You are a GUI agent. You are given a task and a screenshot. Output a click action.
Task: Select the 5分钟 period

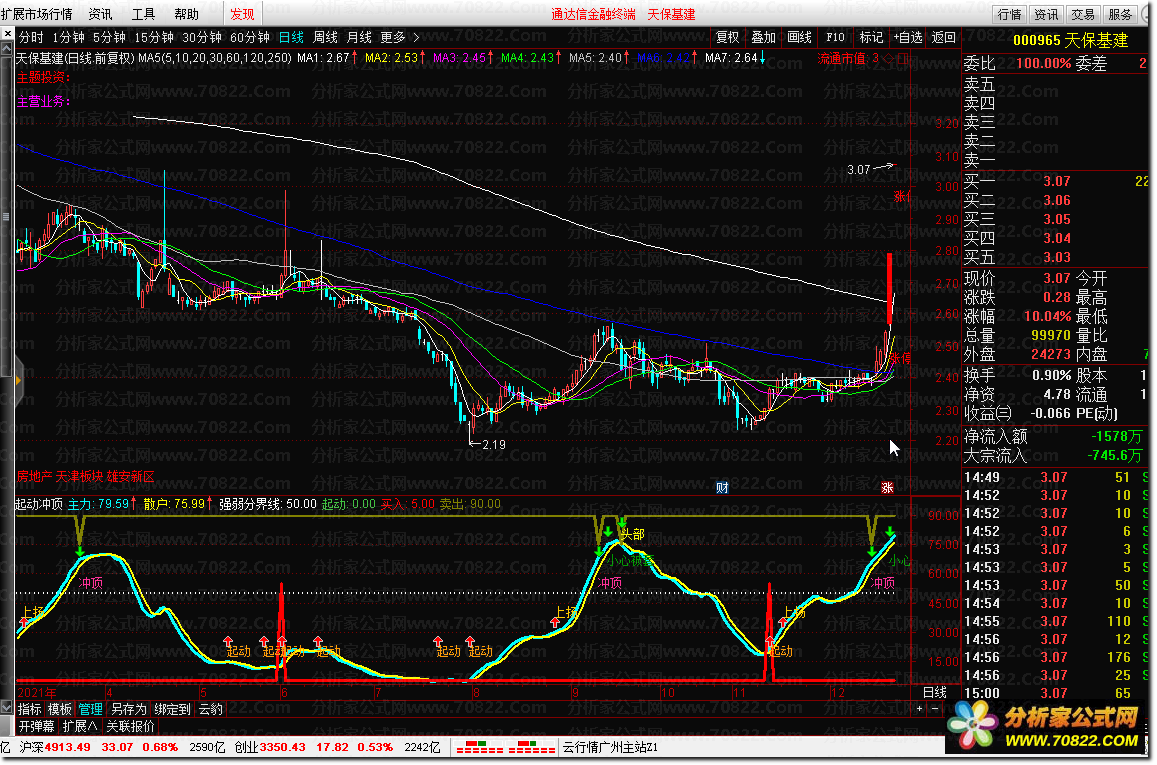tap(109, 37)
